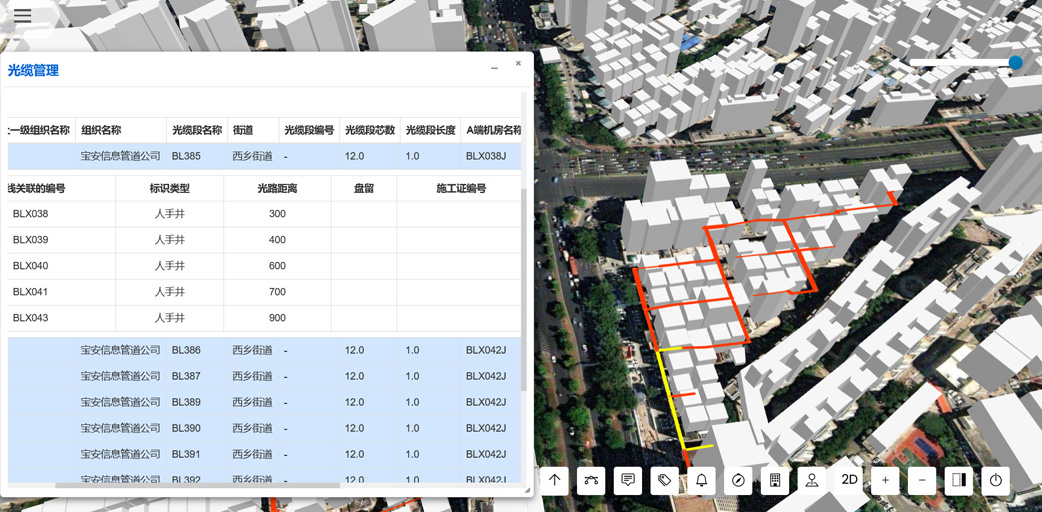The width and height of the screenshot is (1042, 512).
Task: Select the BL389 cable row
Action: pos(264,402)
